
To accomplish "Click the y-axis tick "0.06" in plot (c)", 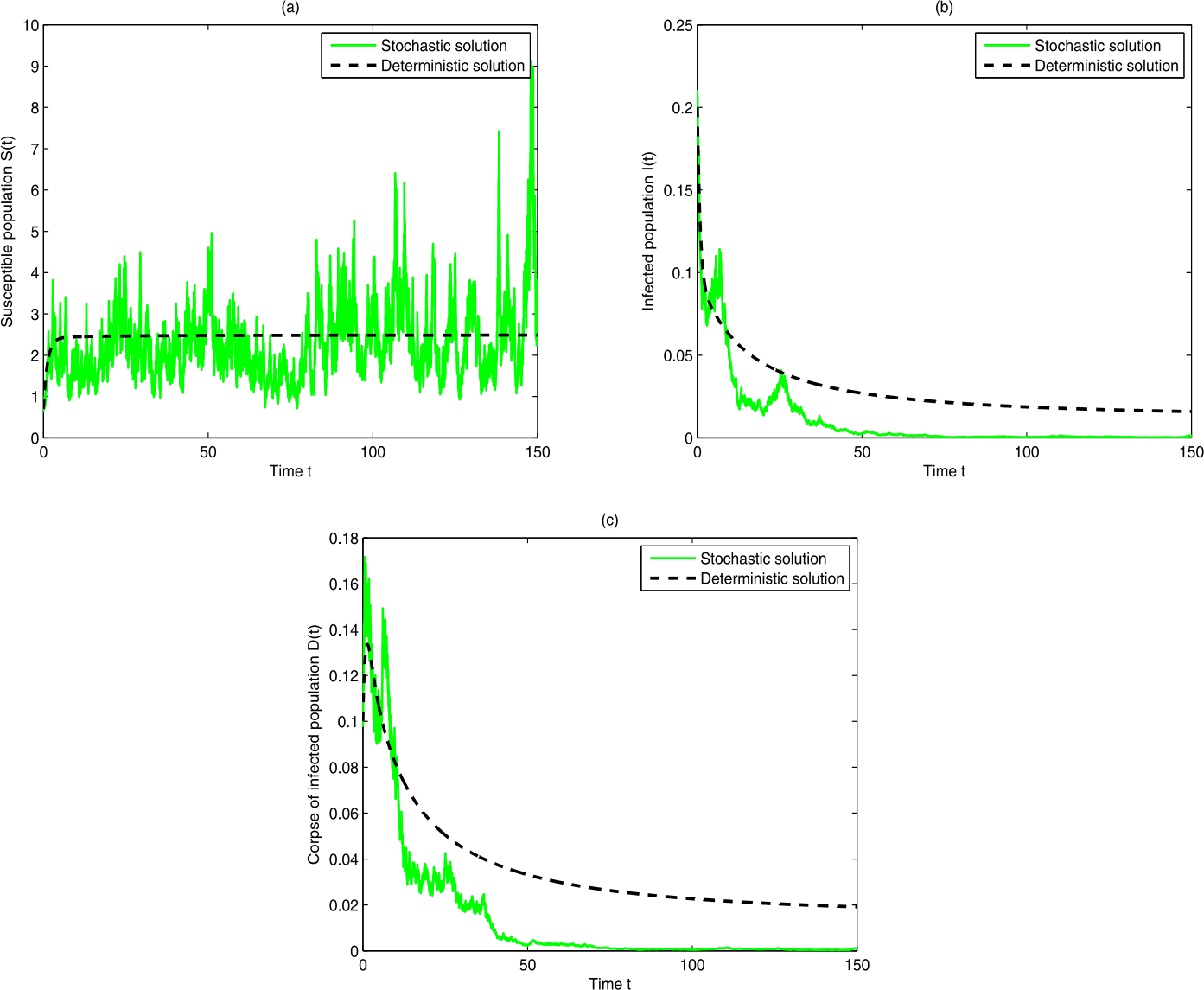I will [344, 814].
